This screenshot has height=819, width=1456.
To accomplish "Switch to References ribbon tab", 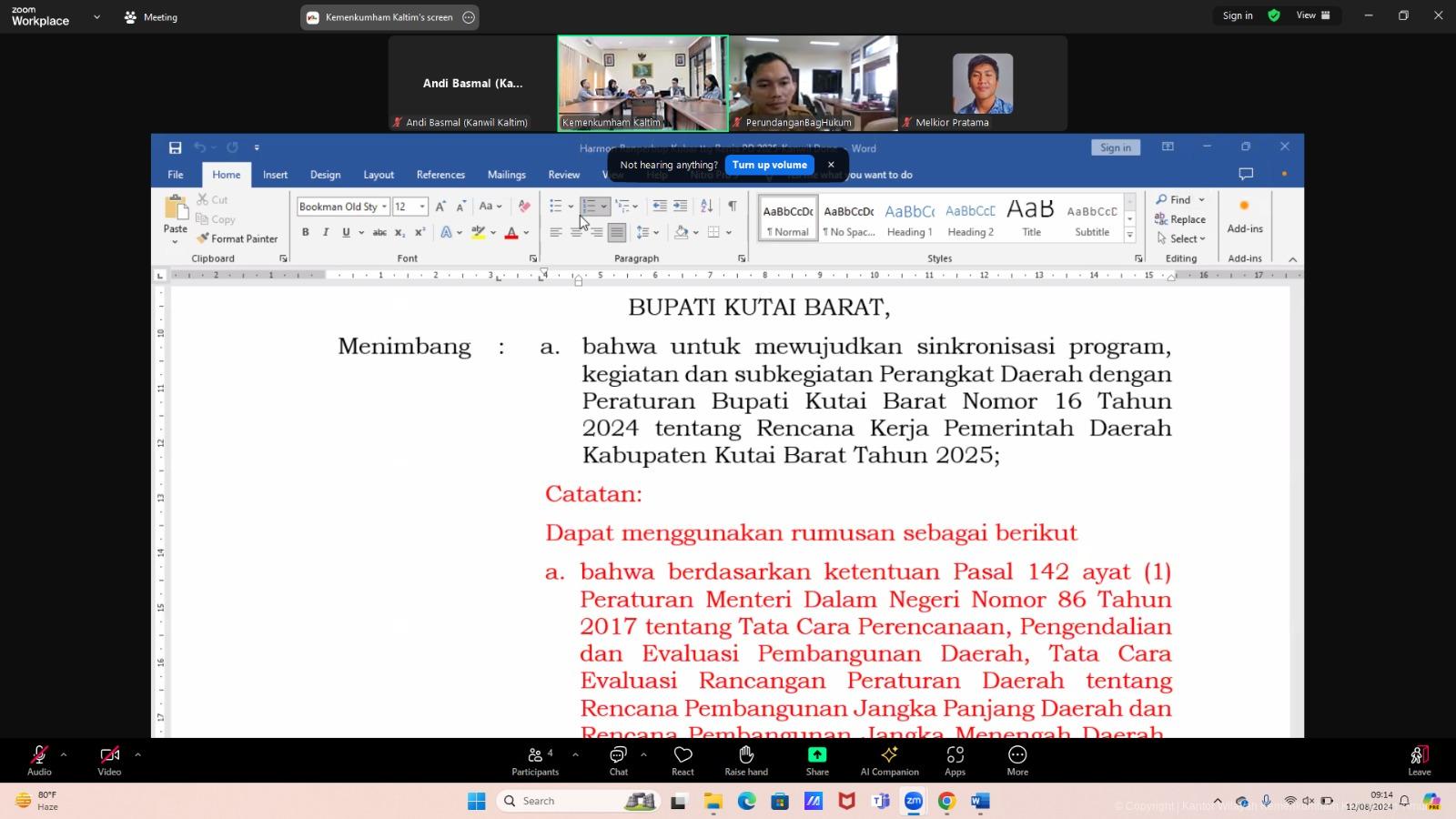I will [440, 175].
